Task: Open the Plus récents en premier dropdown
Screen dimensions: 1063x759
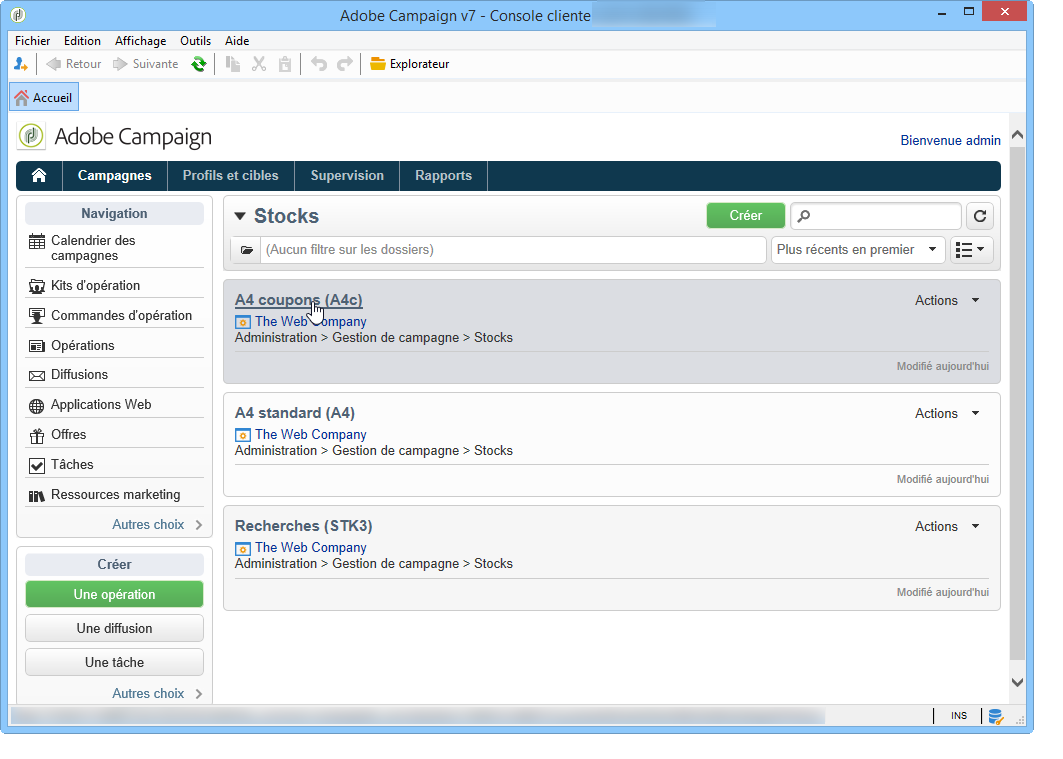Action: coord(858,250)
